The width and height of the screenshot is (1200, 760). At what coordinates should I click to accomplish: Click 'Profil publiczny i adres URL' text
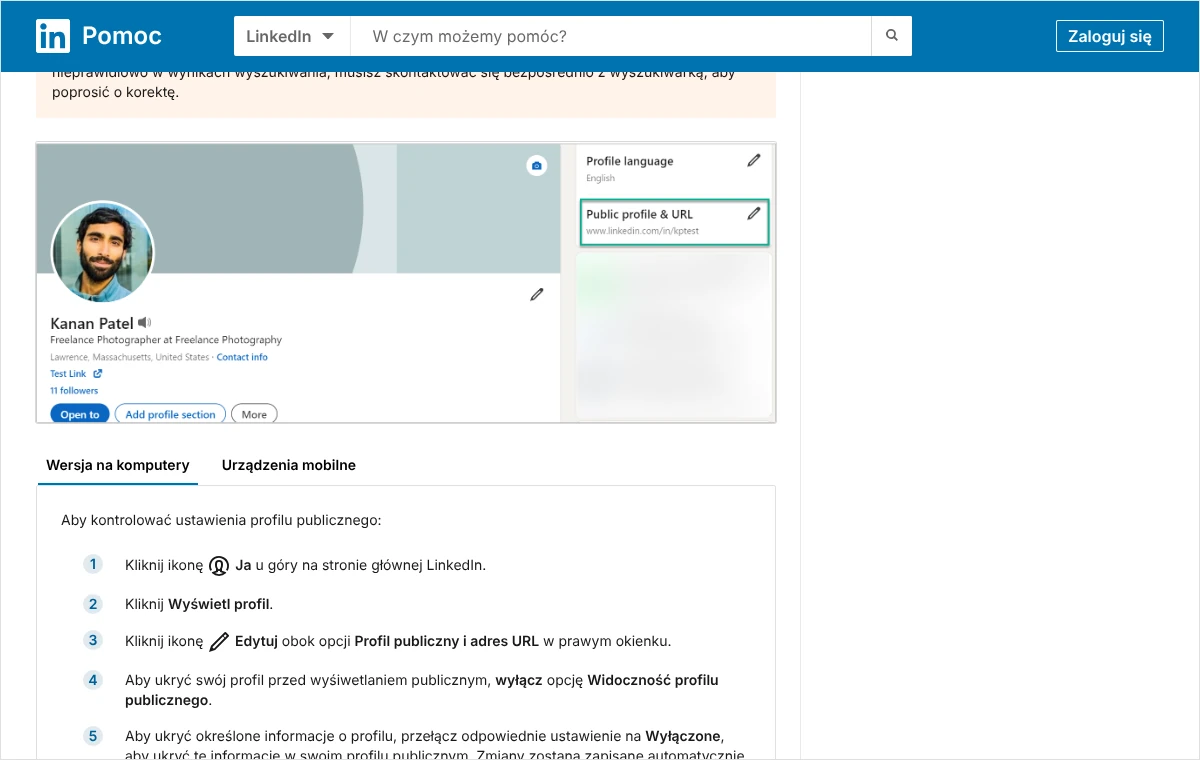point(447,641)
